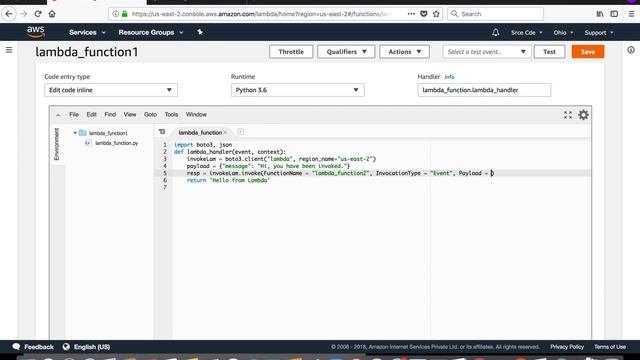Click the Feedback chat bubble icon
Screen dimensions: 640x360
[x=16, y=347]
